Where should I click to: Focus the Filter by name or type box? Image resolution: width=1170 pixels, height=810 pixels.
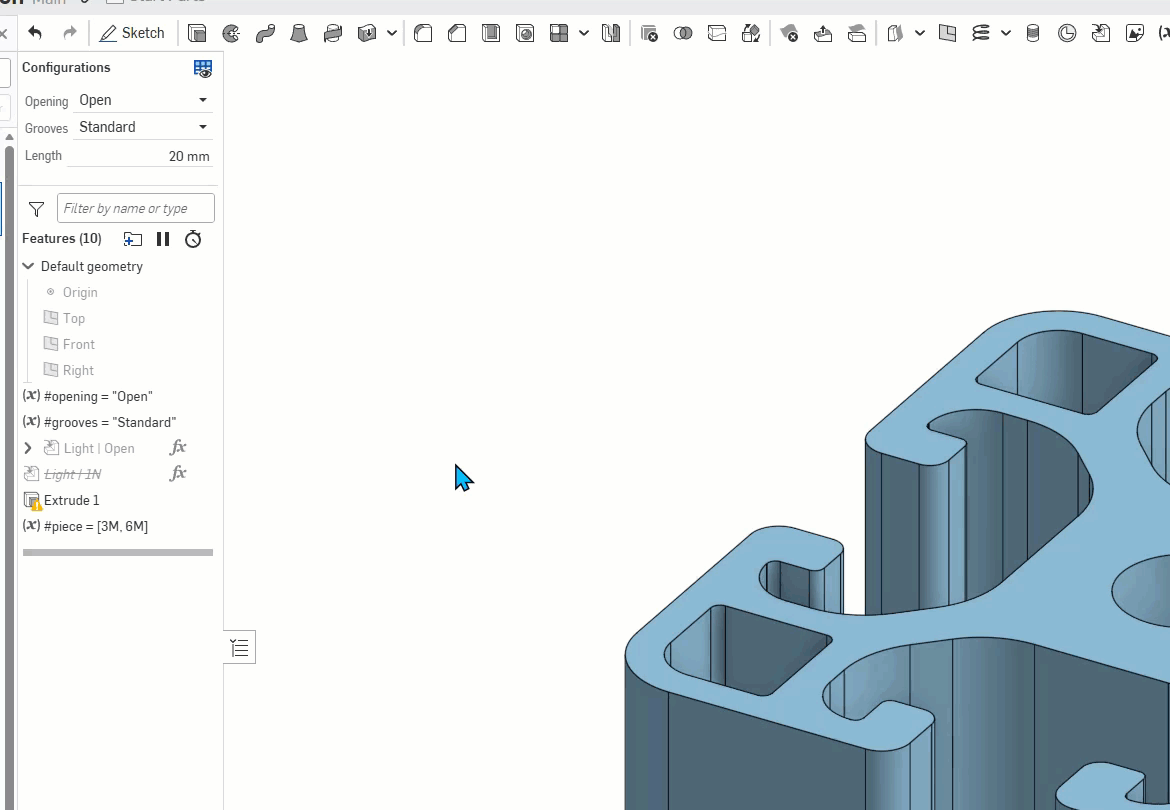[136, 208]
